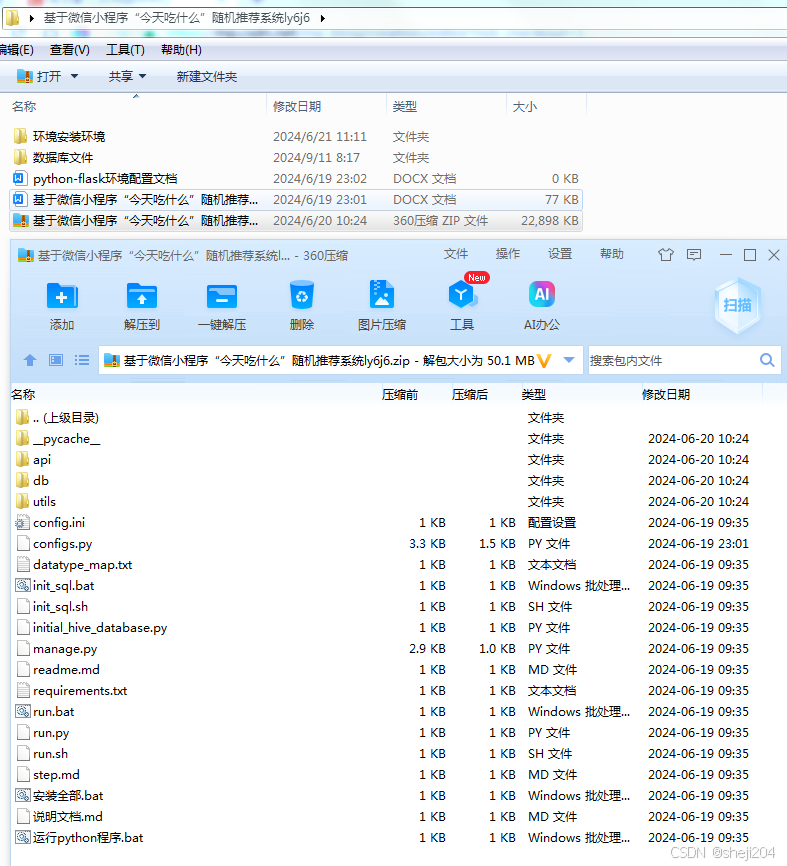Select the .. (上级目录) row
Image resolution: width=787 pixels, height=866 pixels.
coord(387,418)
